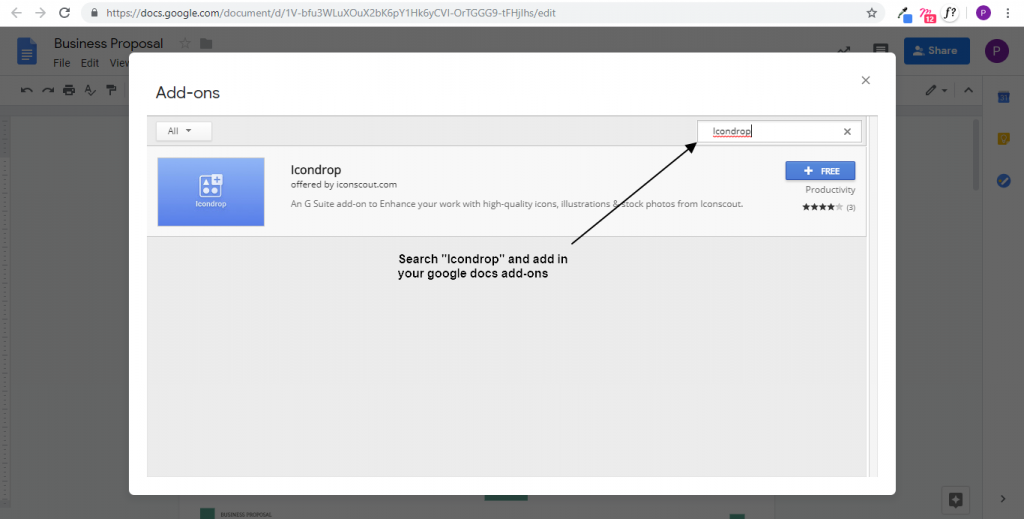The width and height of the screenshot is (1024, 519).
Task: Click the Undo icon in the Docs toolbar
Action: [x=26, y=90]
